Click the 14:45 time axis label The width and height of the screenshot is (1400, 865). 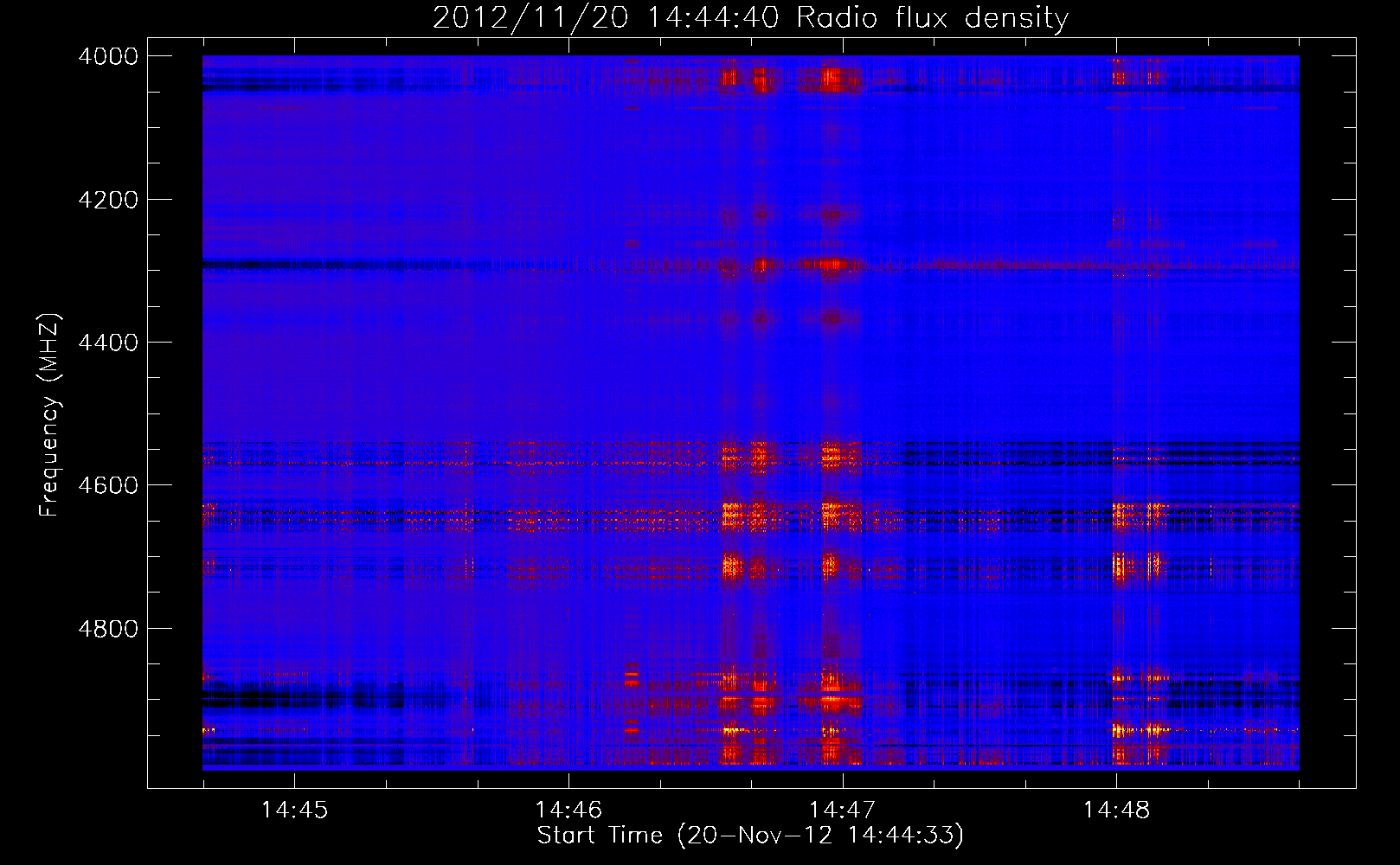pyautogui.click(x=294, y=810)
